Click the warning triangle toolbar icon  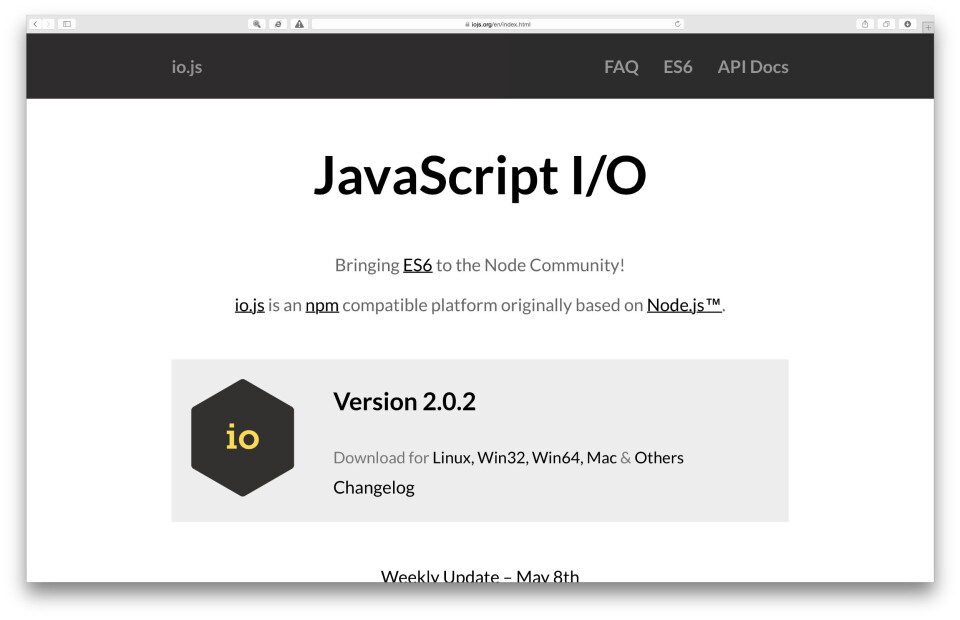pyautogui.click(x=299, y=24)
